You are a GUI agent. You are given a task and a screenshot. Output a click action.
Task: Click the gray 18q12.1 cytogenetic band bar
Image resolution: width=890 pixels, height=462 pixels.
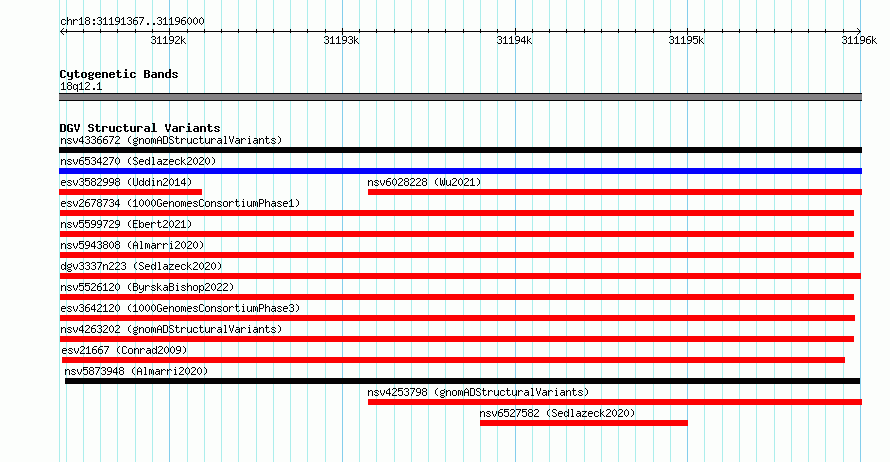(460, 97)
